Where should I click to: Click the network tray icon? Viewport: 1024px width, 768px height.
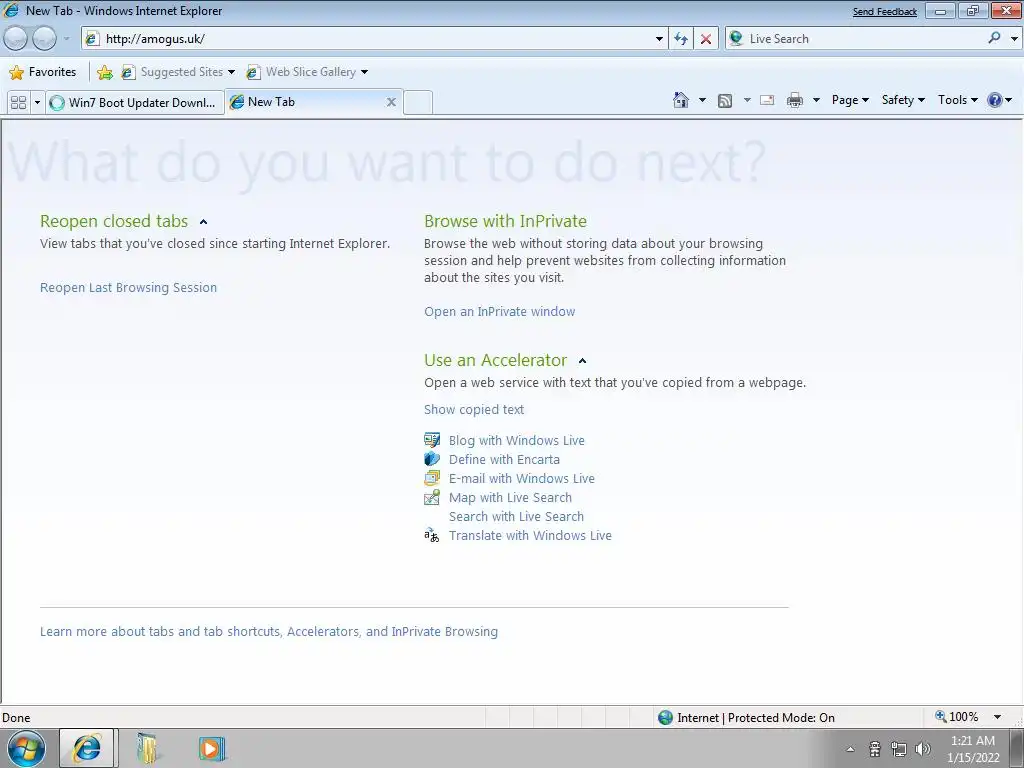tap(899, 749)
